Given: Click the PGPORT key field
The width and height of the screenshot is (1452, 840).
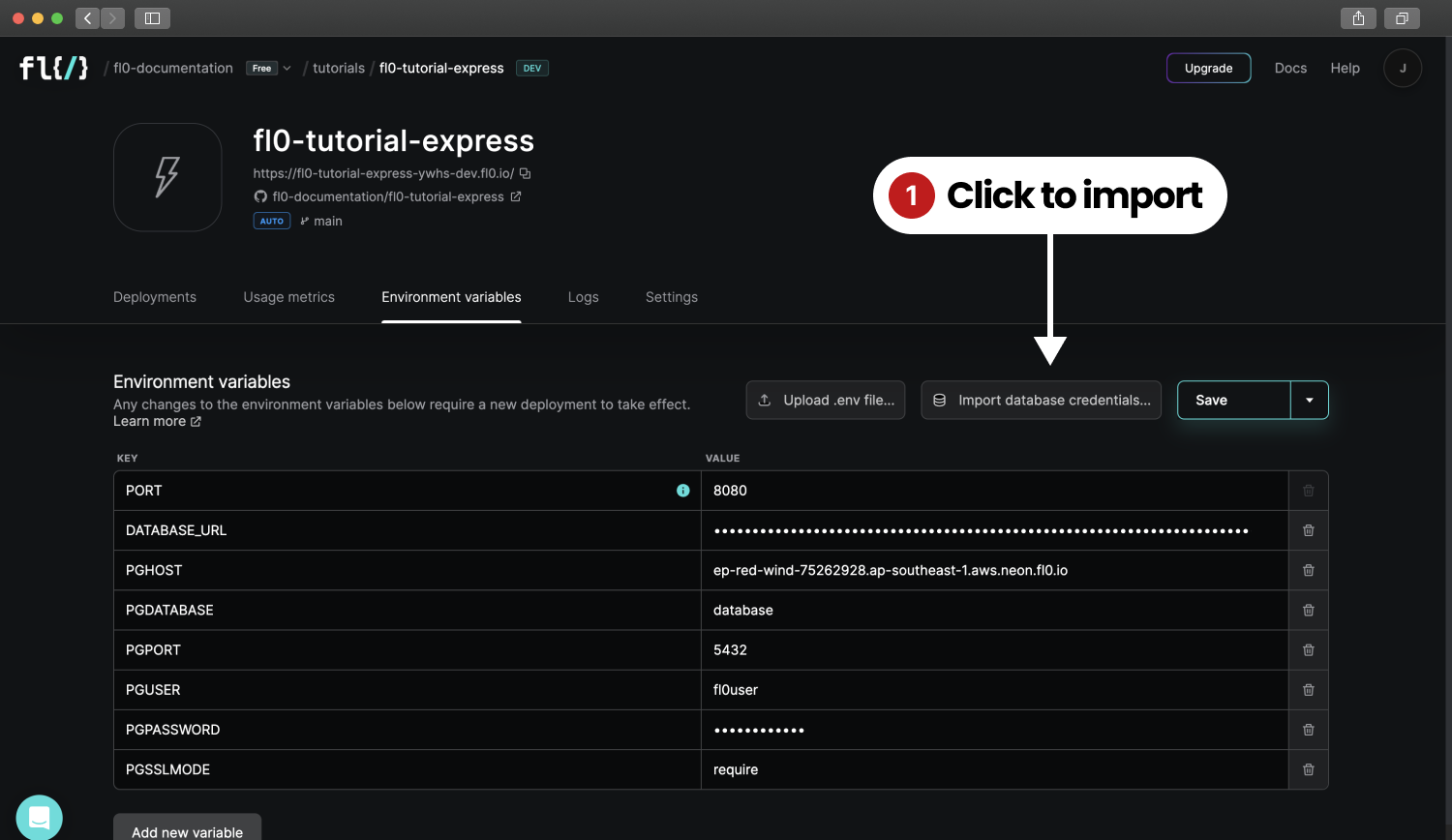Looking at the screenshot, I should pos(408,650).
